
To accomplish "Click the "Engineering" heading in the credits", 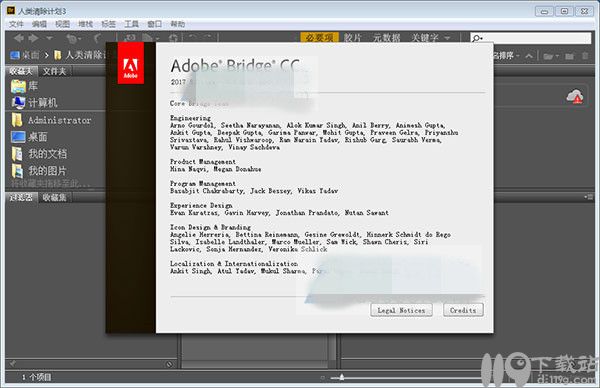I will 191,118.
